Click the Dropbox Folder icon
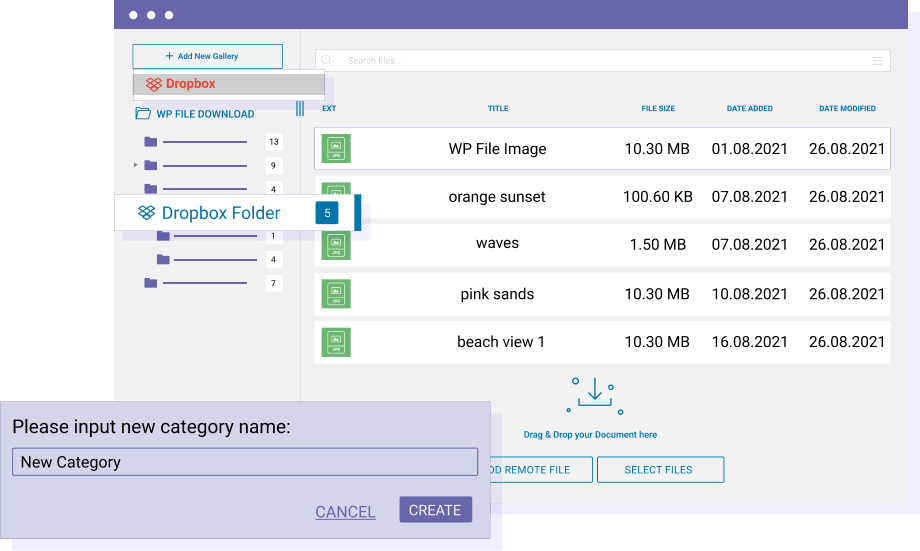The image size is (920, 551). click(147, 213)
